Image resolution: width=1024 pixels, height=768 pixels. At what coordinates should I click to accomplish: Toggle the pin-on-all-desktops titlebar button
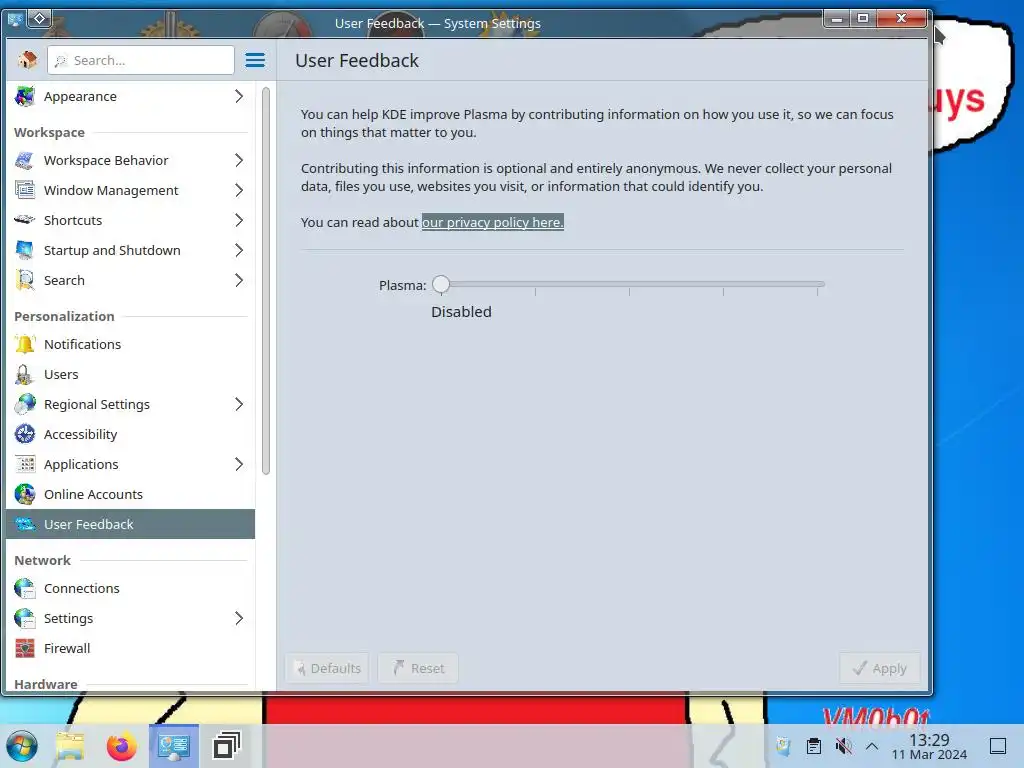(x=39, y=19)
